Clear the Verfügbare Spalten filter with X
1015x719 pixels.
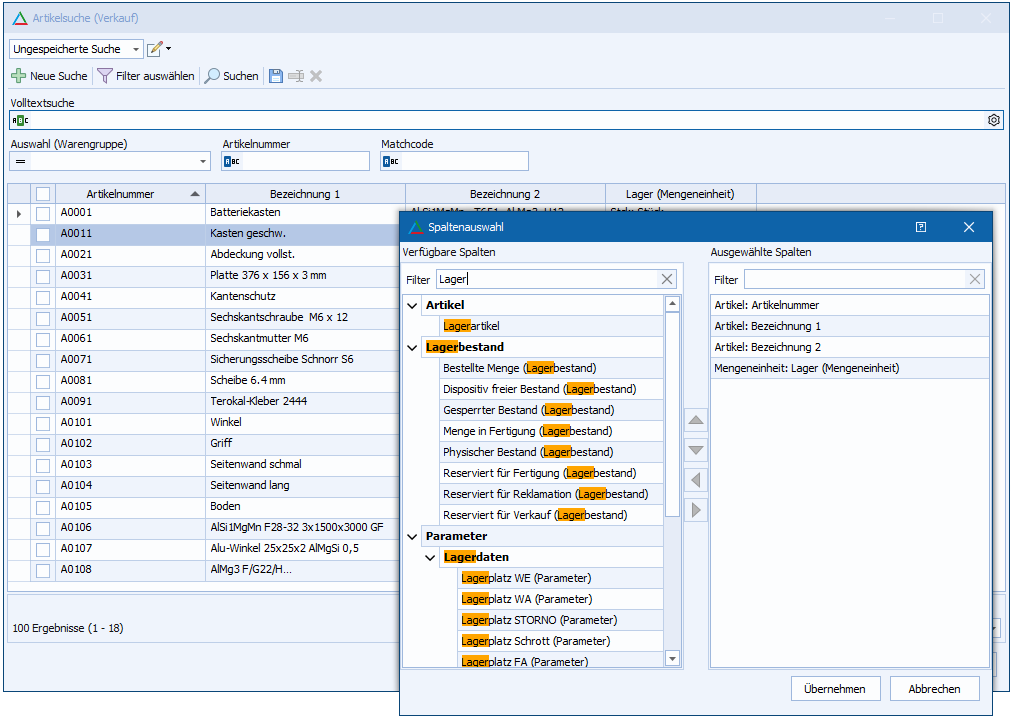click(667, 280)
